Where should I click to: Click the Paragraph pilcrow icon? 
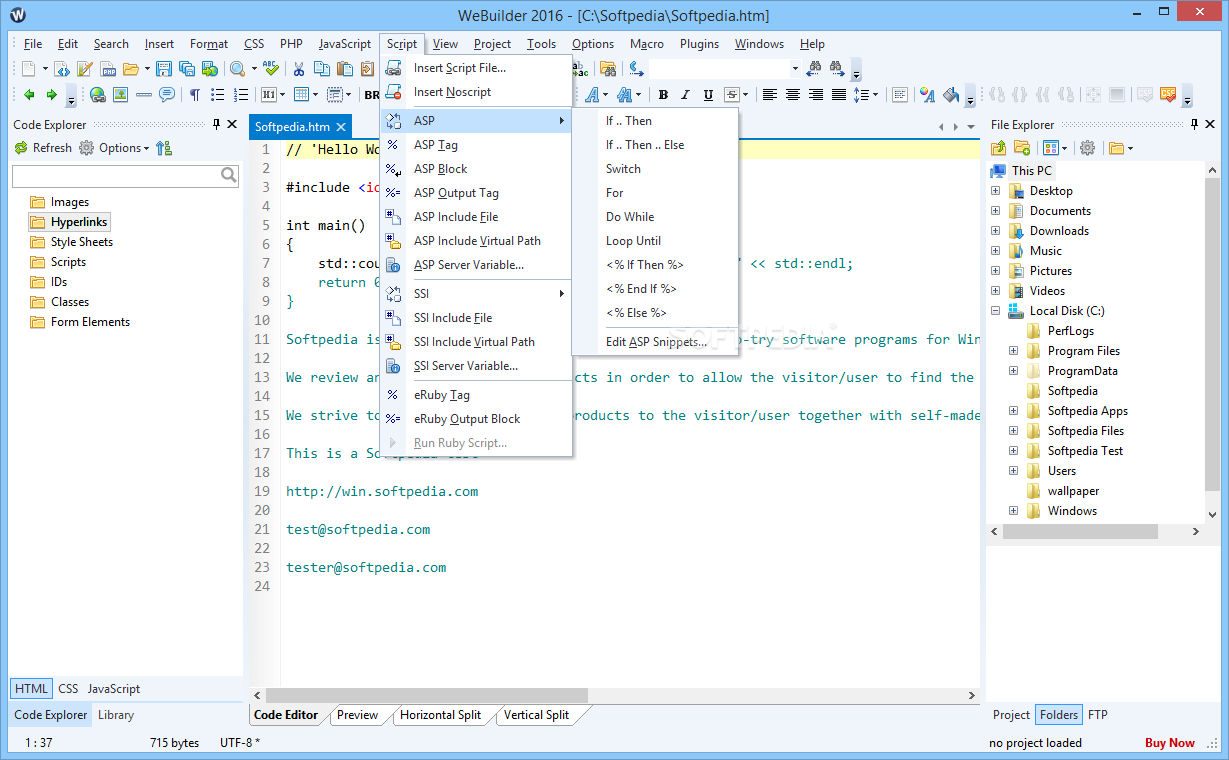194,95
